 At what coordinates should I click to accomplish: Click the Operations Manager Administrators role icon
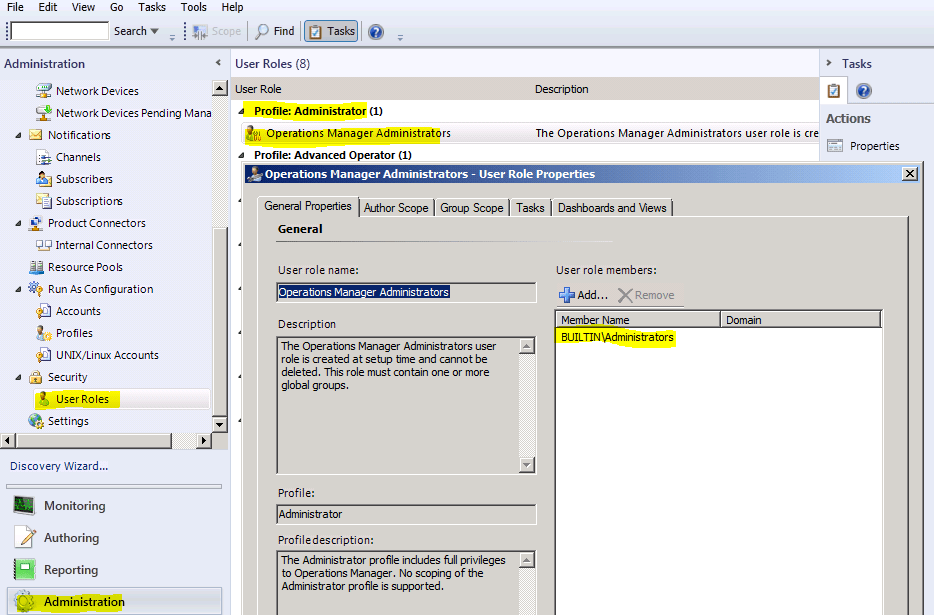click(x=254, y=133)
